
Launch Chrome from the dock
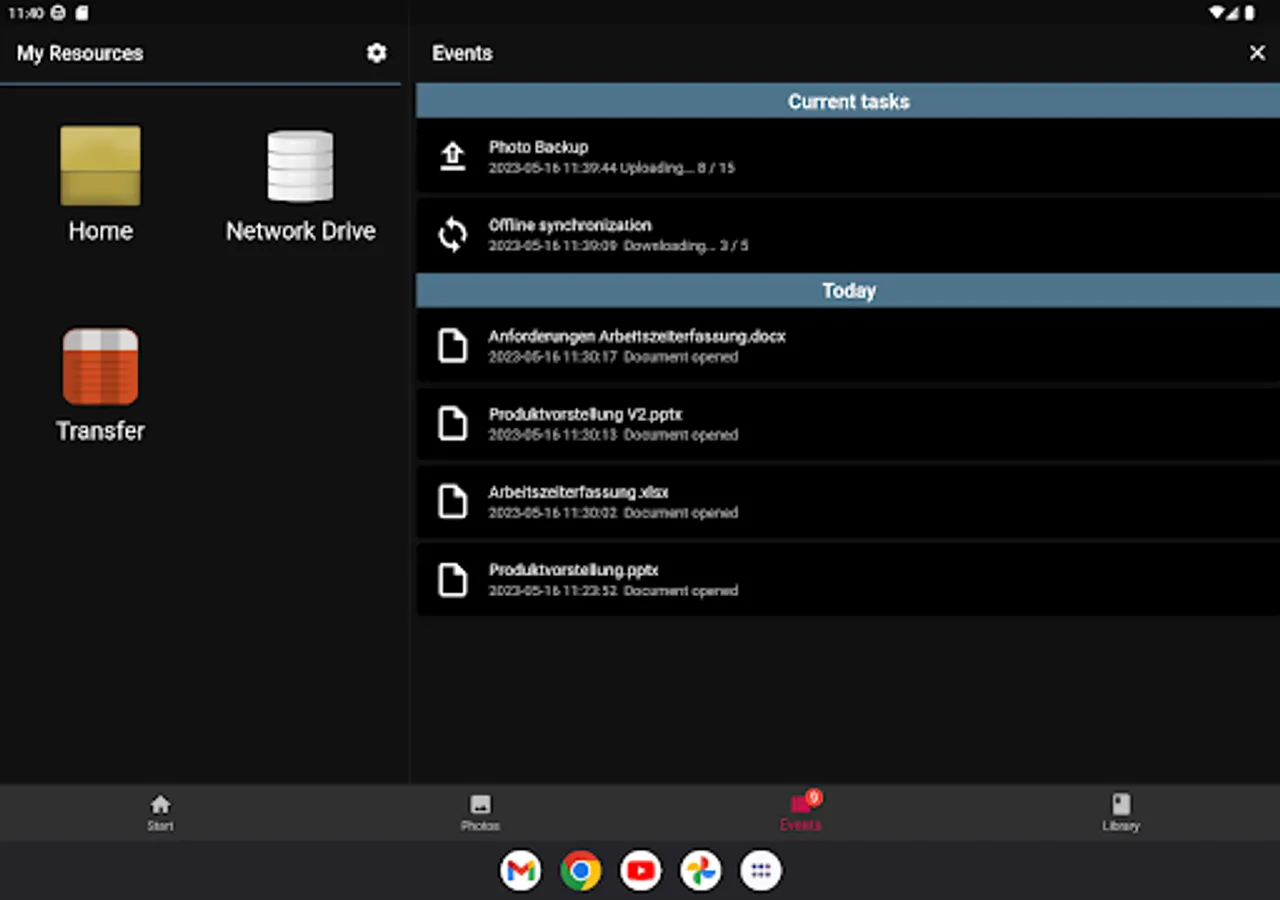pyautogui.click(x=581, y=871)
